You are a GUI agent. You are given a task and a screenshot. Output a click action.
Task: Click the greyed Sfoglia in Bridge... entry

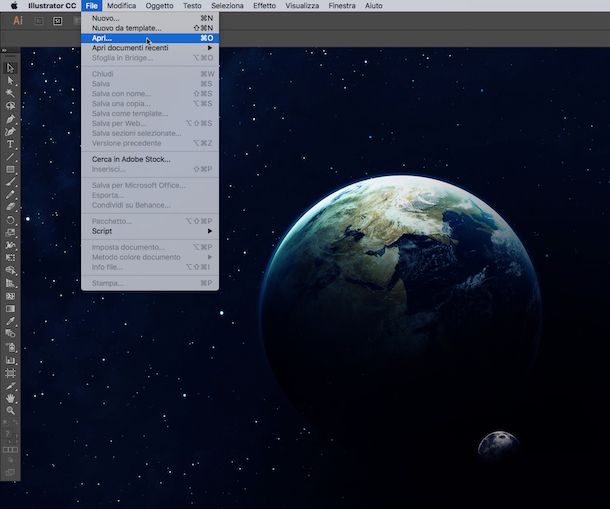(150, 58)
